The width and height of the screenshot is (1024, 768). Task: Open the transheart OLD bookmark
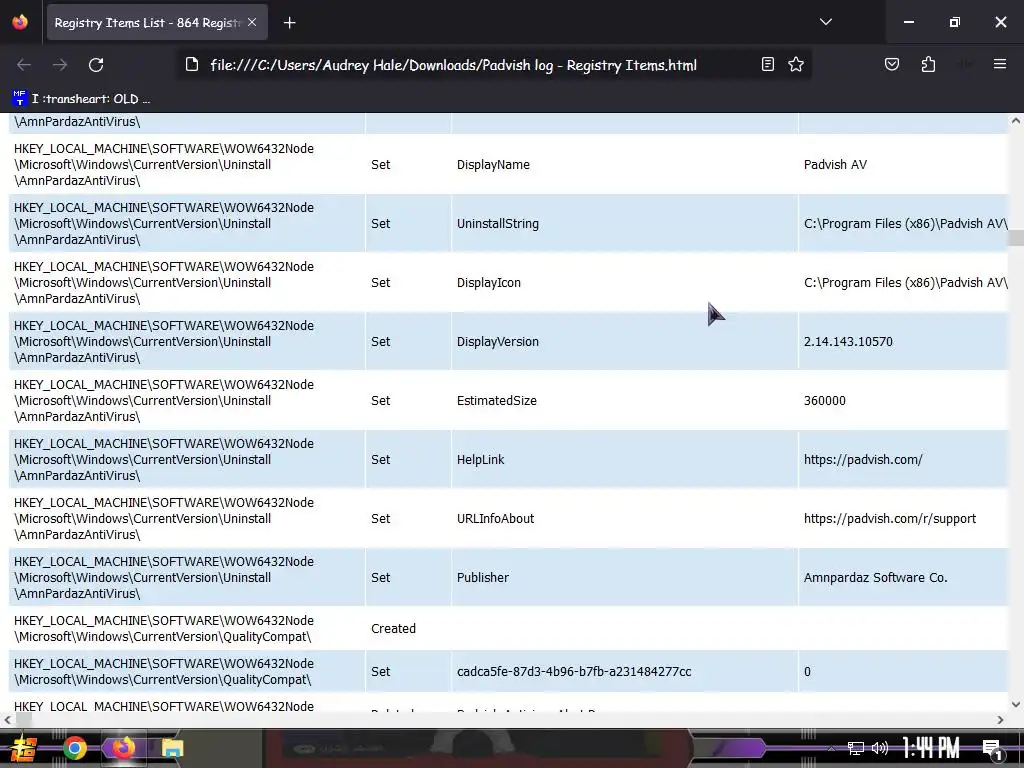pos(82,99)
